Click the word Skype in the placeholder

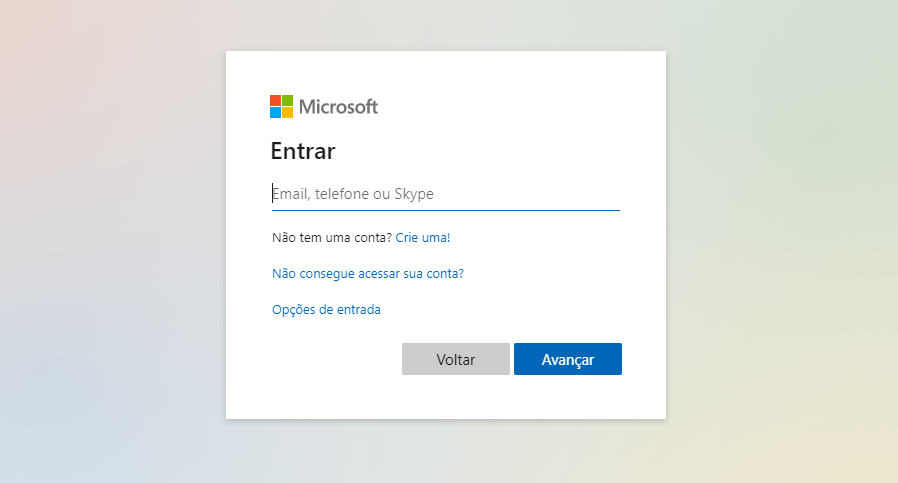(413, 194)
